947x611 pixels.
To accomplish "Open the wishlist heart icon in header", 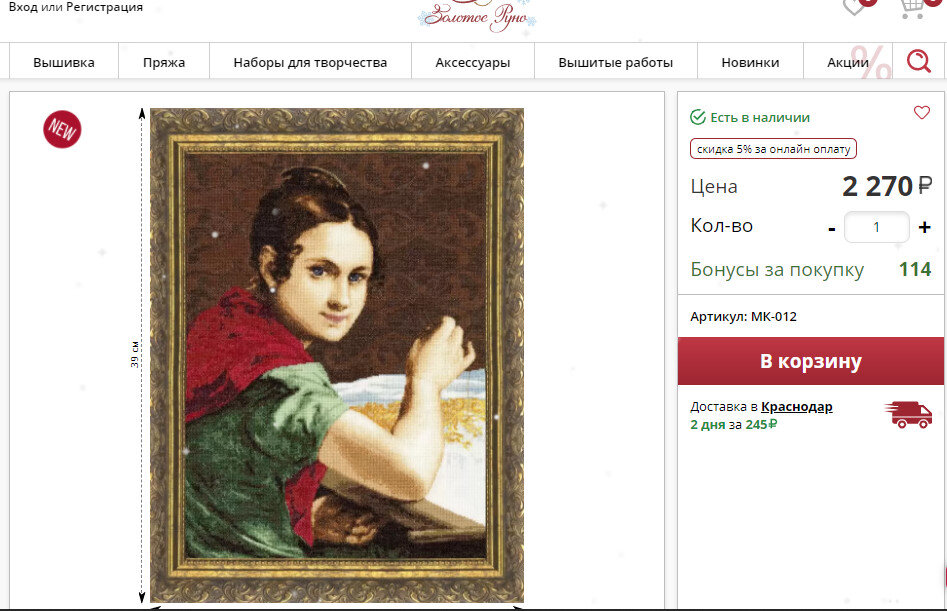I will [x=854, y=7].
